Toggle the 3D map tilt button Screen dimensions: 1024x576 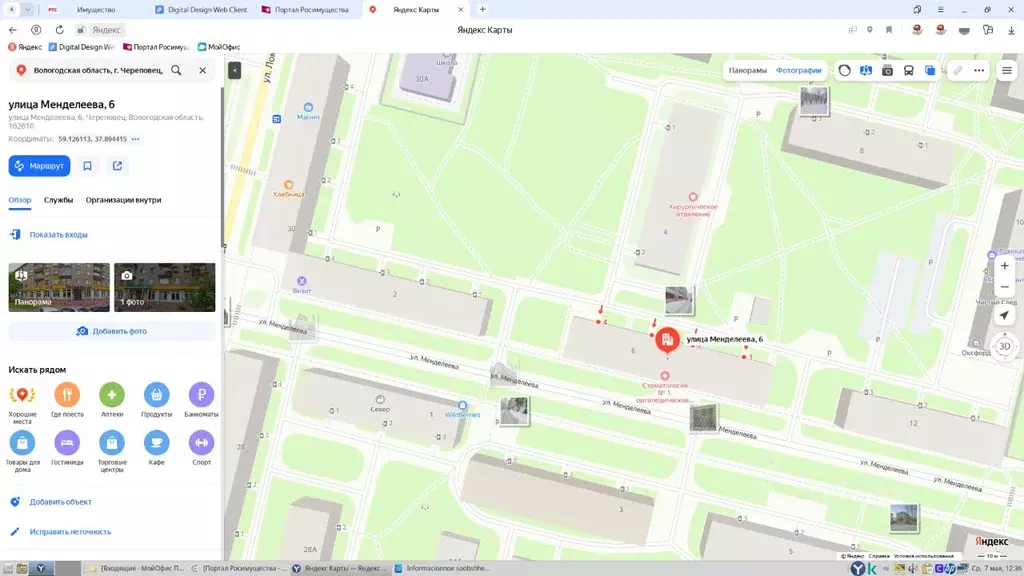pos(1004,346)
